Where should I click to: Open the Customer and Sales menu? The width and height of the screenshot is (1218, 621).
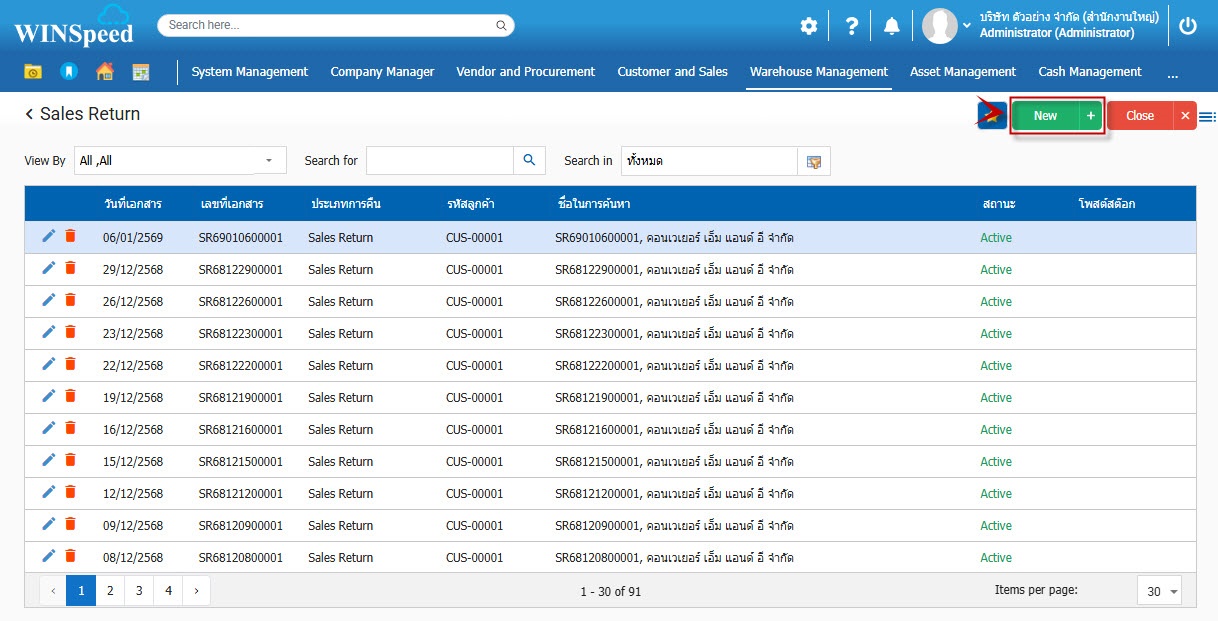(672, 72)
